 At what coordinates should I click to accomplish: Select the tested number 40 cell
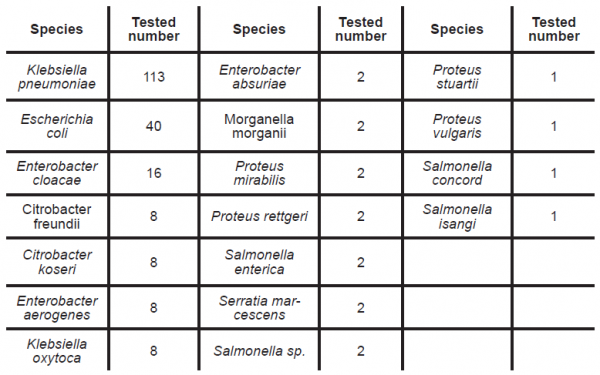154,126
